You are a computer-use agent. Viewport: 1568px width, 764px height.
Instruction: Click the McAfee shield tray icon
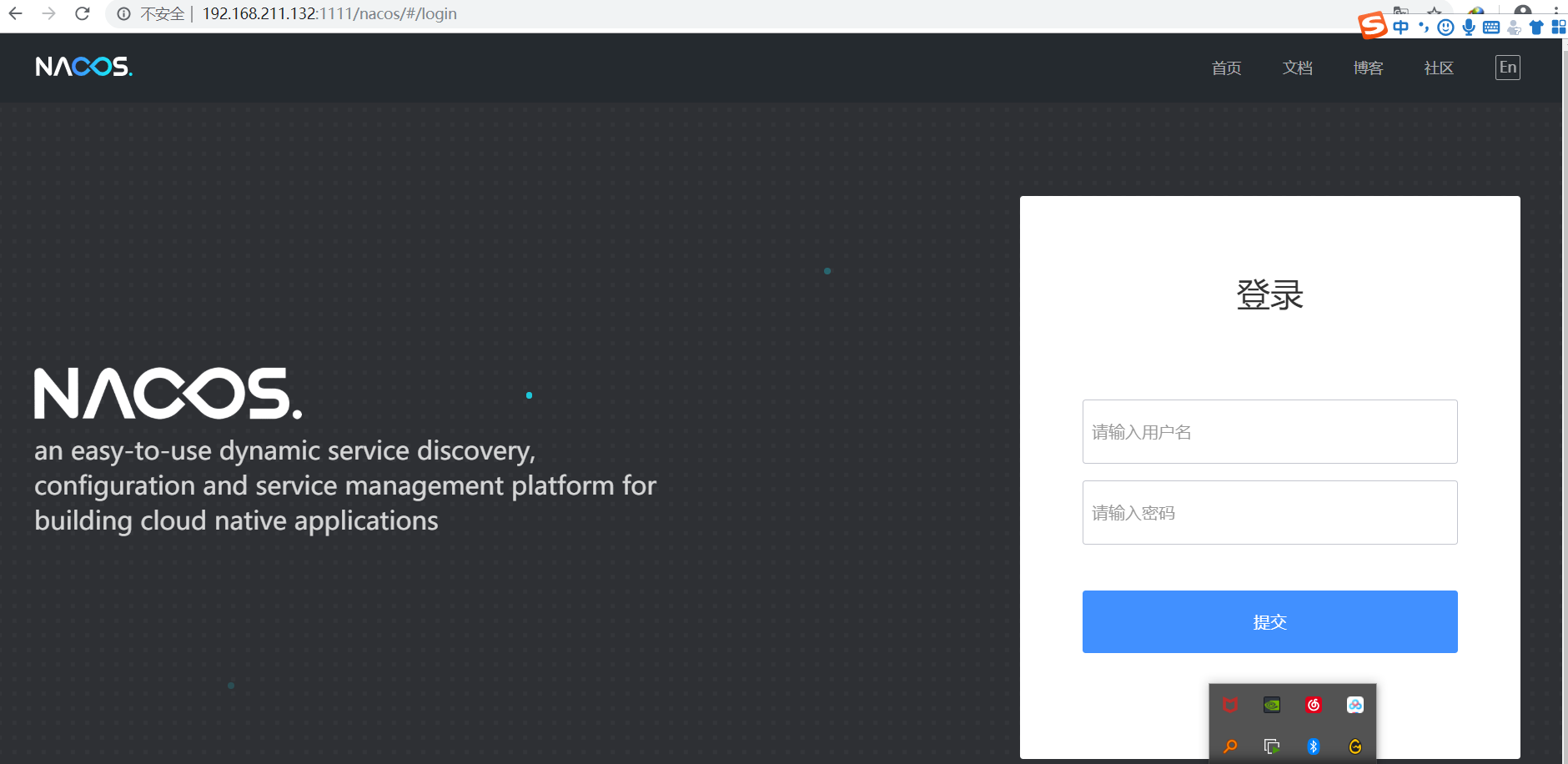click(x=1230, y=705)
